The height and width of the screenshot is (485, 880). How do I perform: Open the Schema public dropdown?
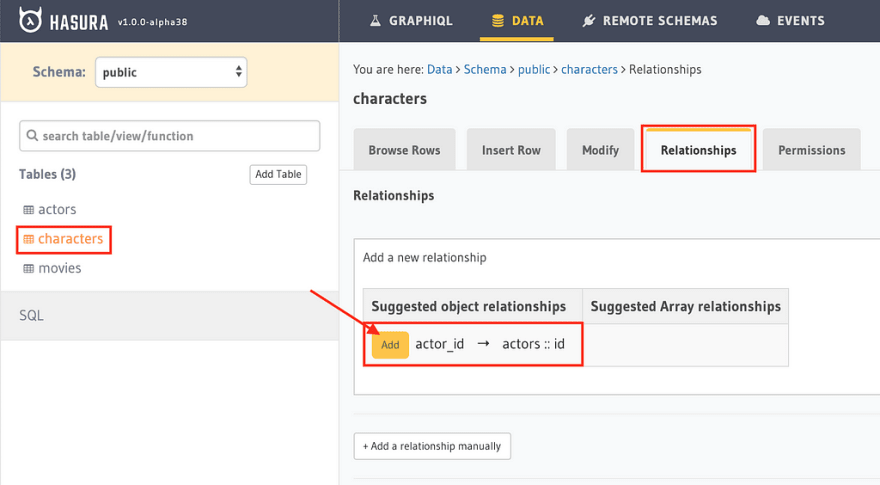(171, 72)
